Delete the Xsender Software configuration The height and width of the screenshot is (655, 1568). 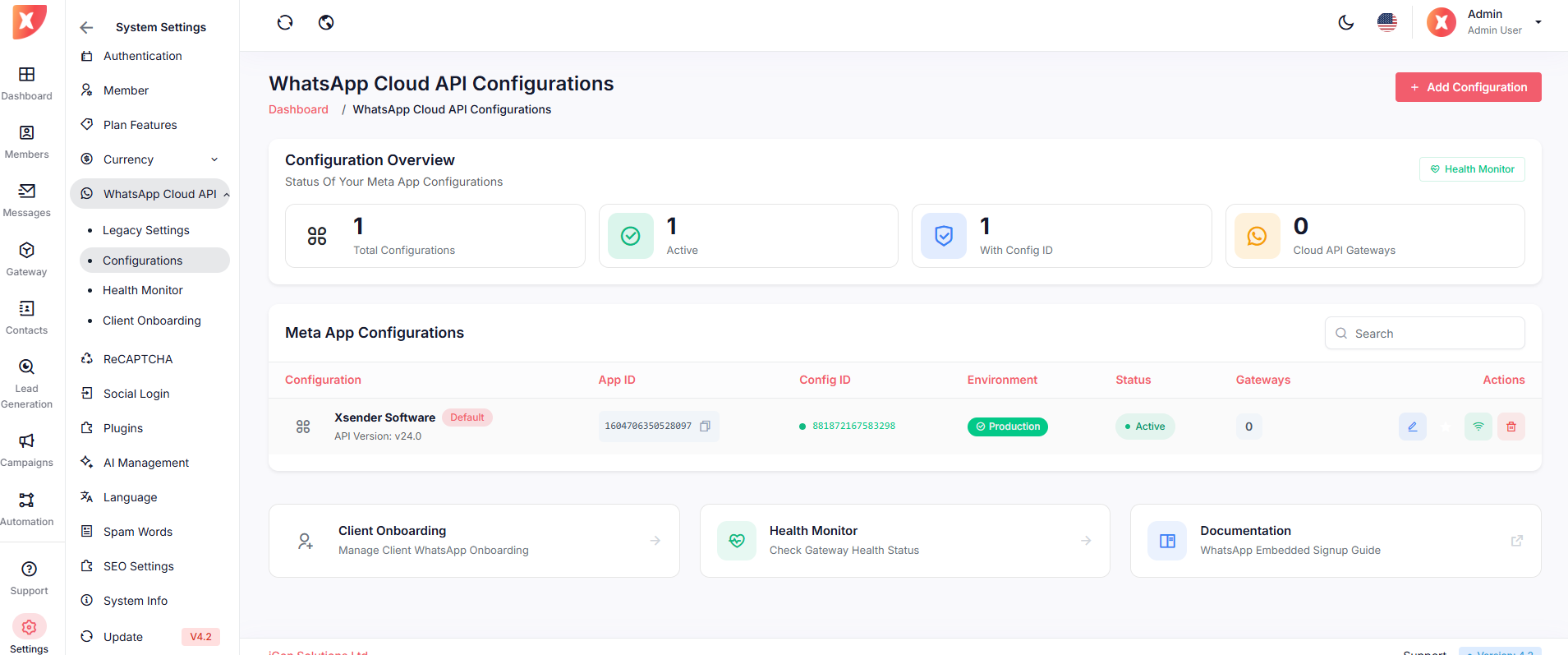click(1511, 427)
